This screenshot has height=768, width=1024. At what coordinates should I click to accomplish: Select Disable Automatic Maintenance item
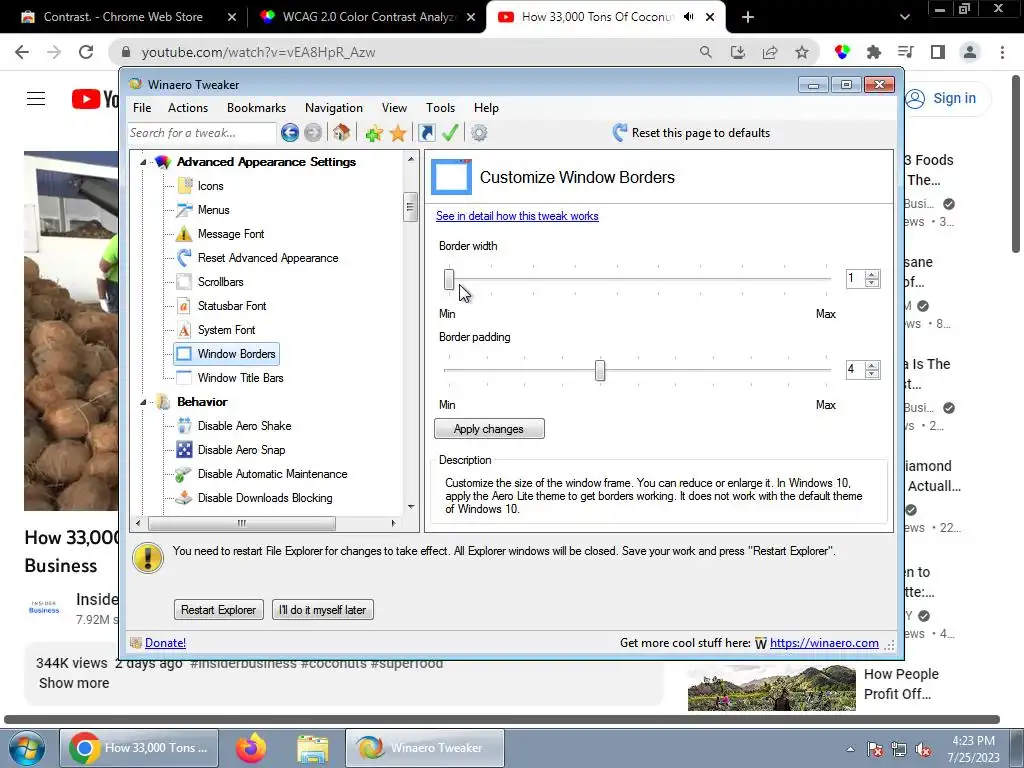click(x=272, y=474)
